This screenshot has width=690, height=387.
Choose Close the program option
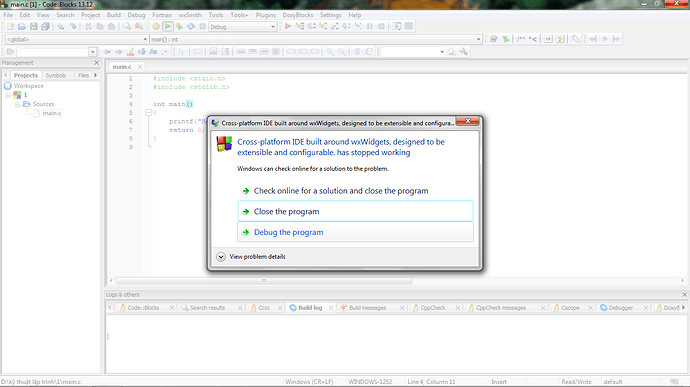click(x=356, y=211)
